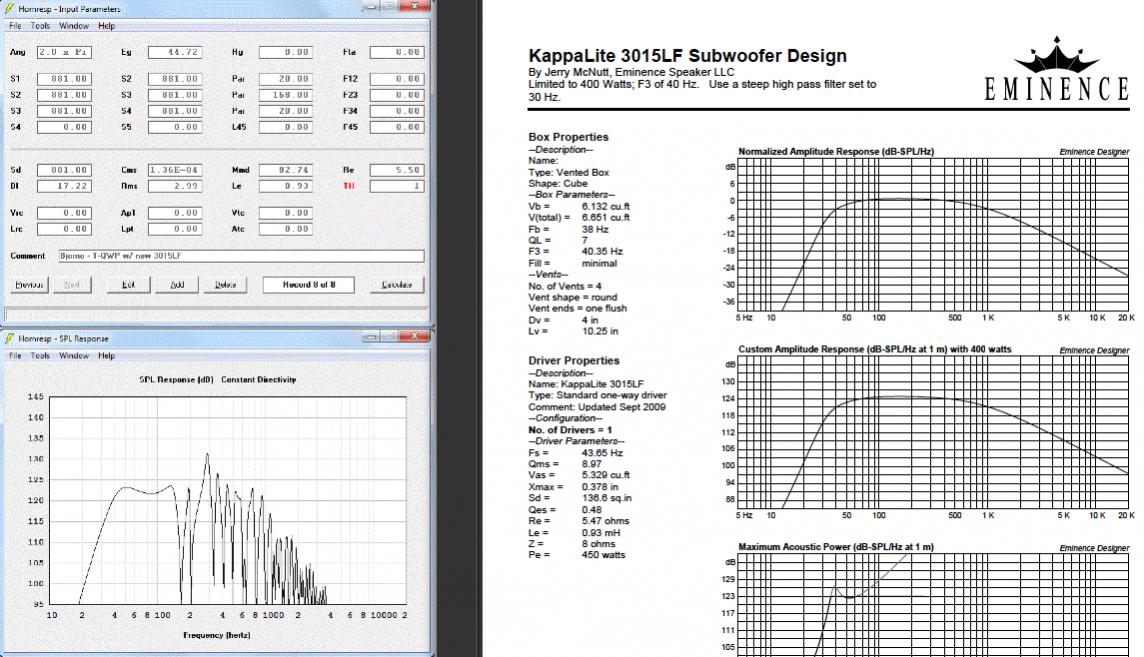This screenshot has height=657, width=1144.
Task: Click the S1 input field
Action: coord(64,79)
